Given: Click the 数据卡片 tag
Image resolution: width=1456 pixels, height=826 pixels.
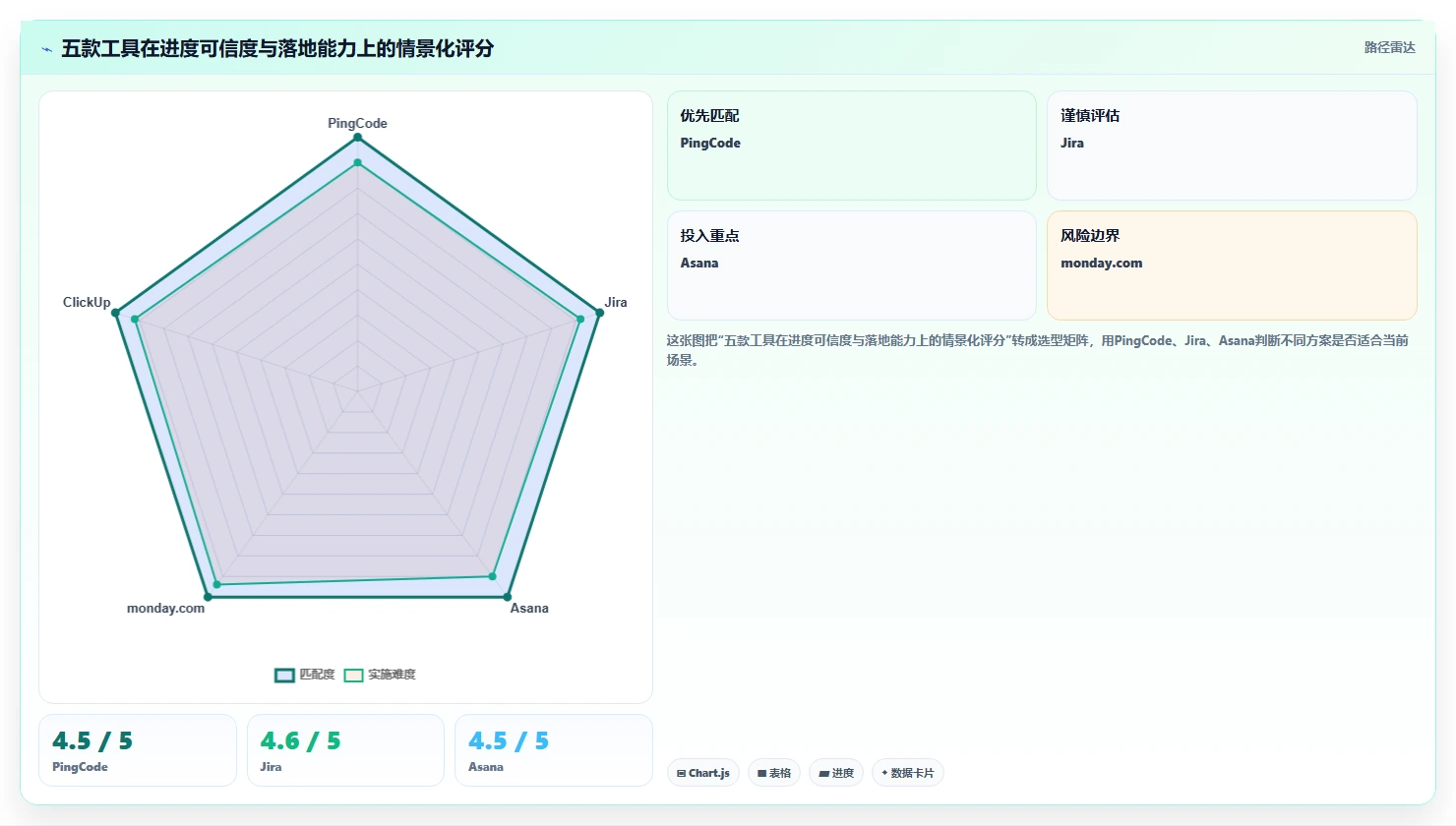Looking at the screenshot, I should (908, 773).
